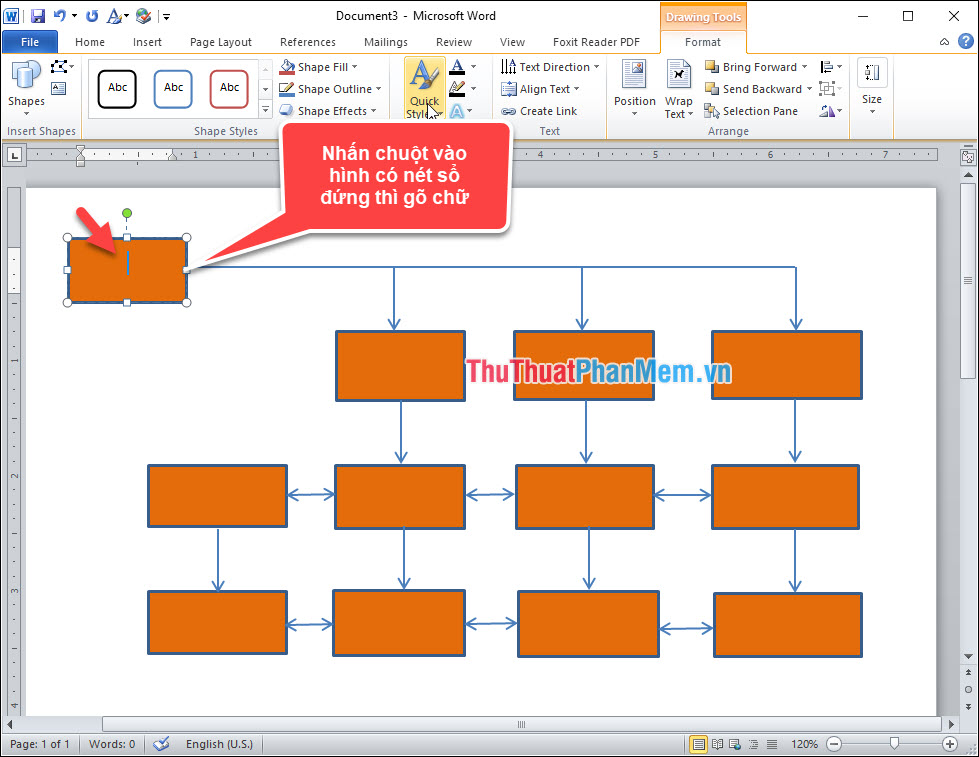
Task: Expand the Shape Styles gallery
Action: tap(264, 108)
